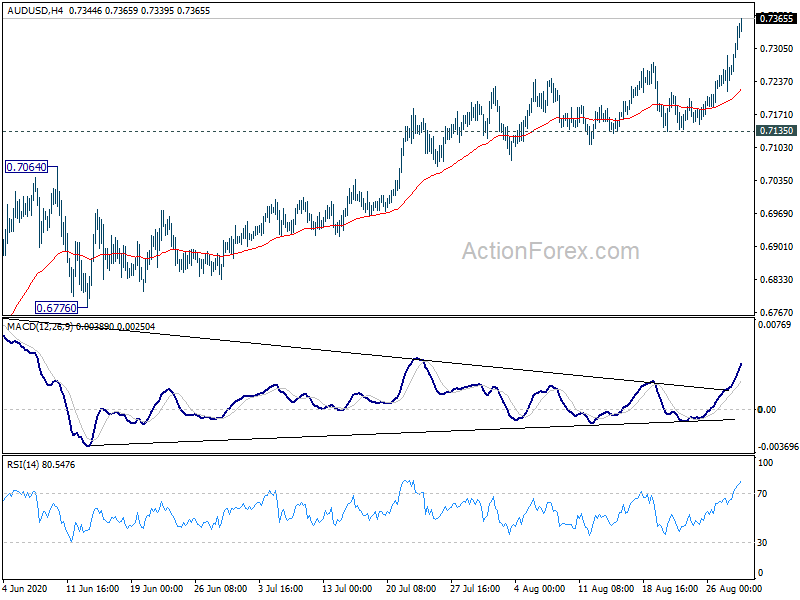The height and width of the screenshot is (600, 800).
Task: Click the 27 Jul 16:00 time label
Action: pyautogui.click(x=475, y=588)
